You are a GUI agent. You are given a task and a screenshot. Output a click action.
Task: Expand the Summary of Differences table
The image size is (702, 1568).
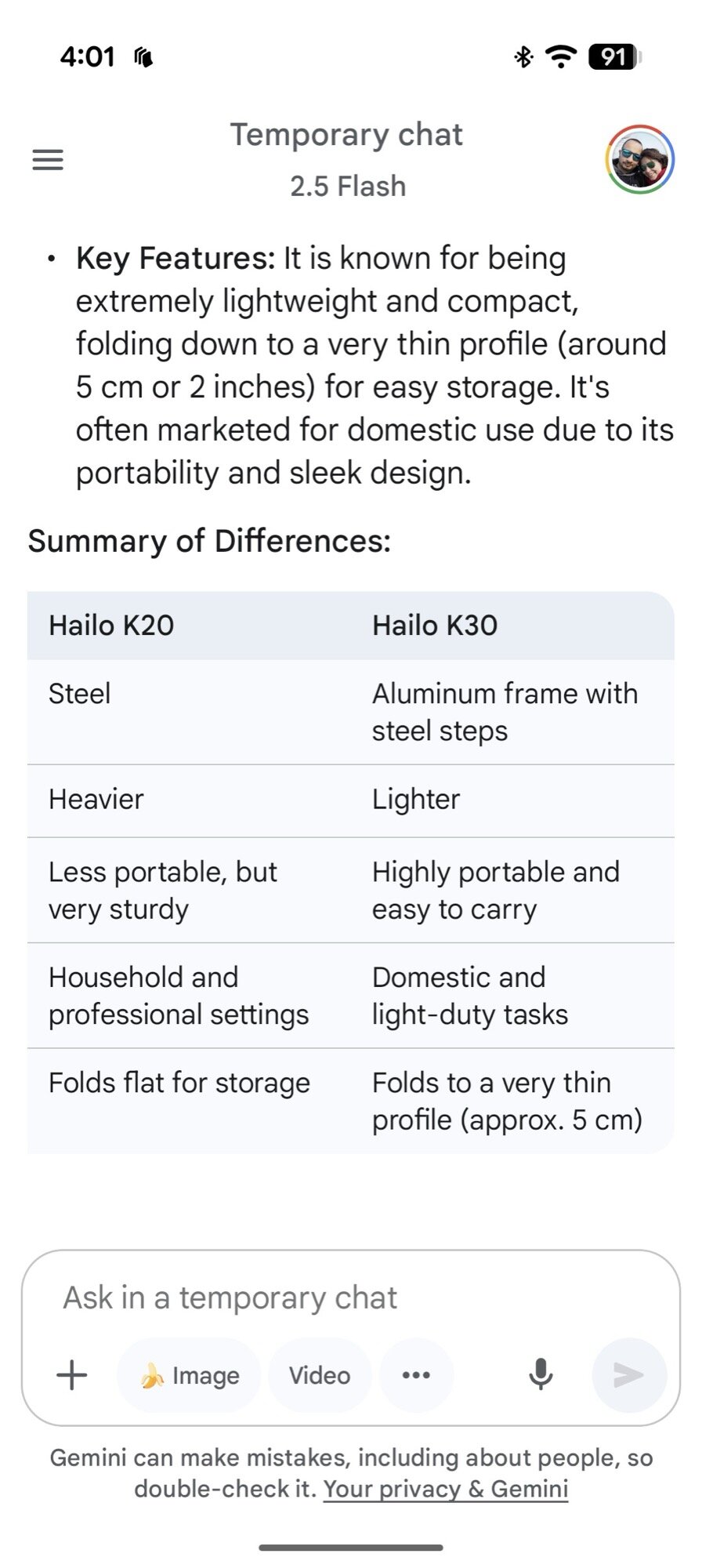pos(208,540)
